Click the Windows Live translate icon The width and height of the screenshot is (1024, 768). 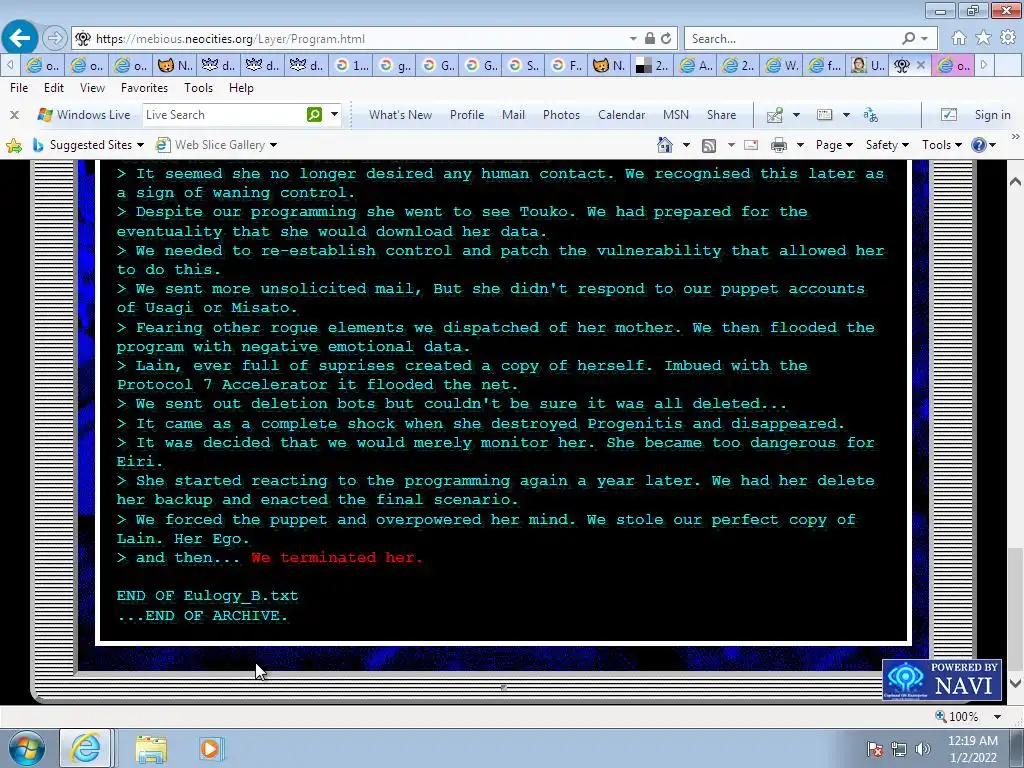point(871,115)
